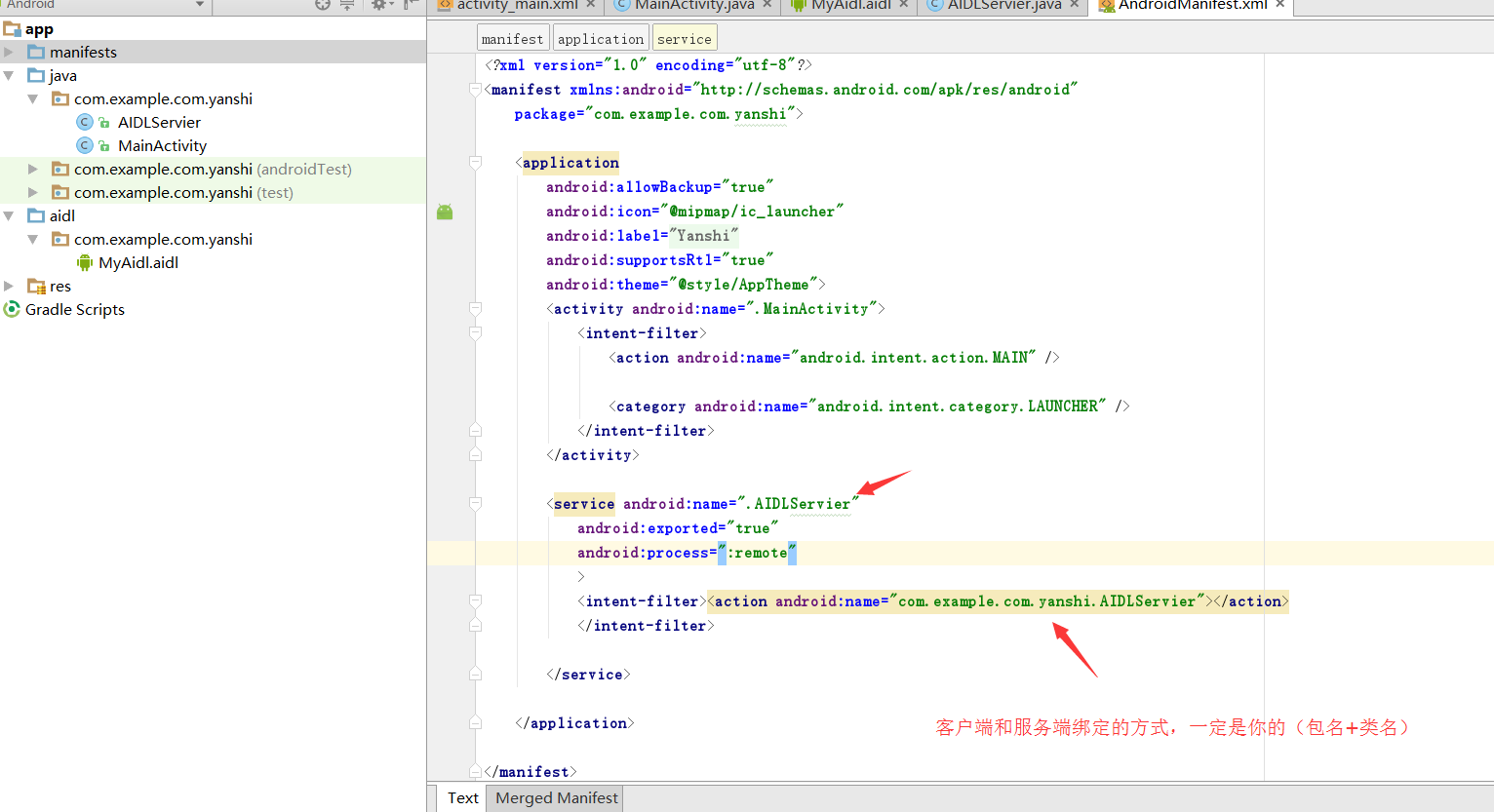Image resolution: width=1494 pixels, height=812 pixels.
Task: Collapse the aidl folder
Action: [x=9, y=215]
